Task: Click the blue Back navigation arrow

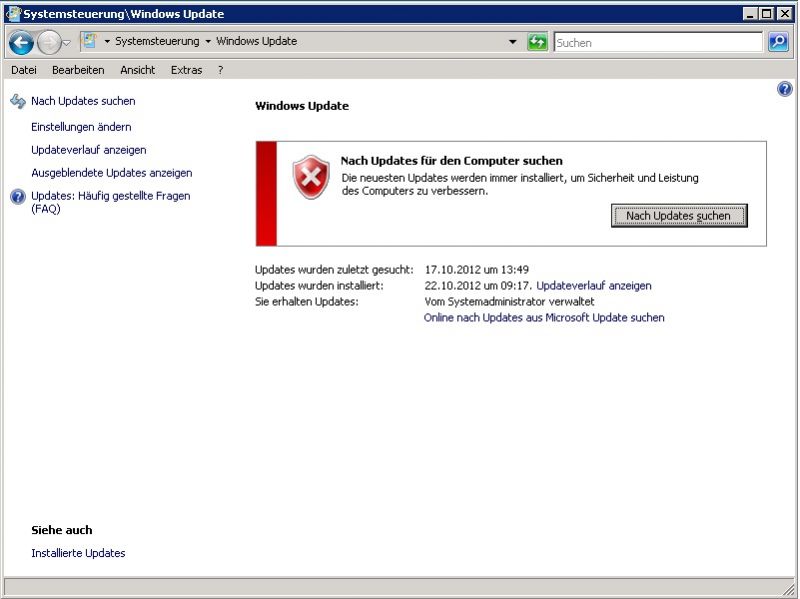Action: coord(21,42)
